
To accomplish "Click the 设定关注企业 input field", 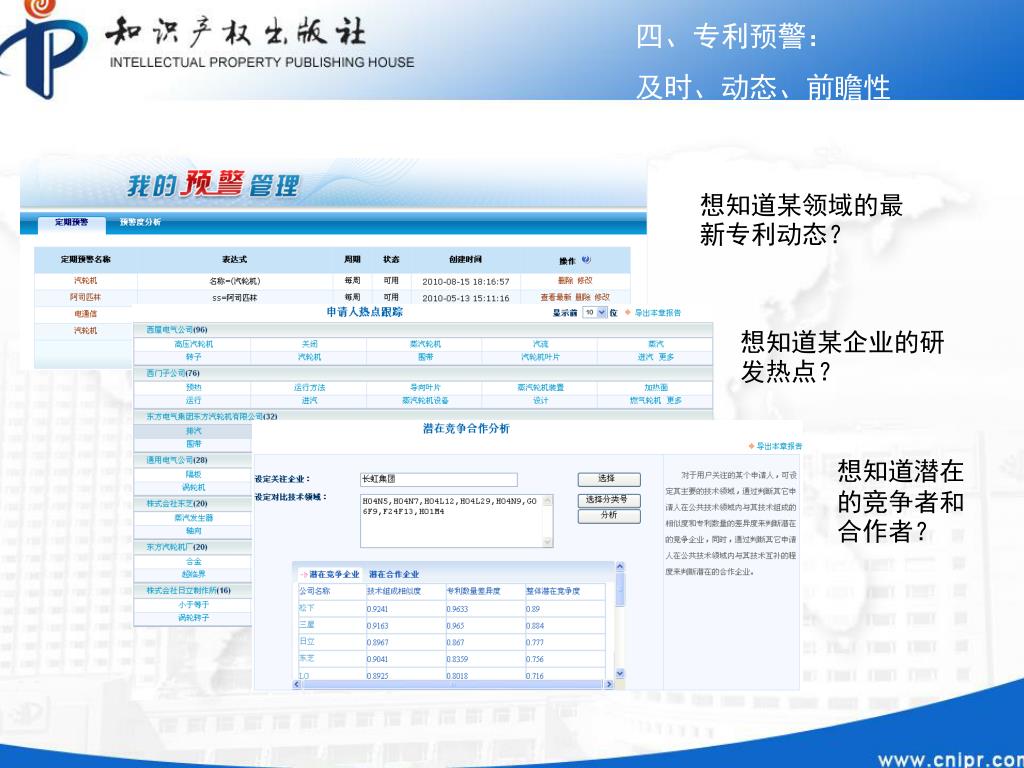I will click(x=438, y=479).
